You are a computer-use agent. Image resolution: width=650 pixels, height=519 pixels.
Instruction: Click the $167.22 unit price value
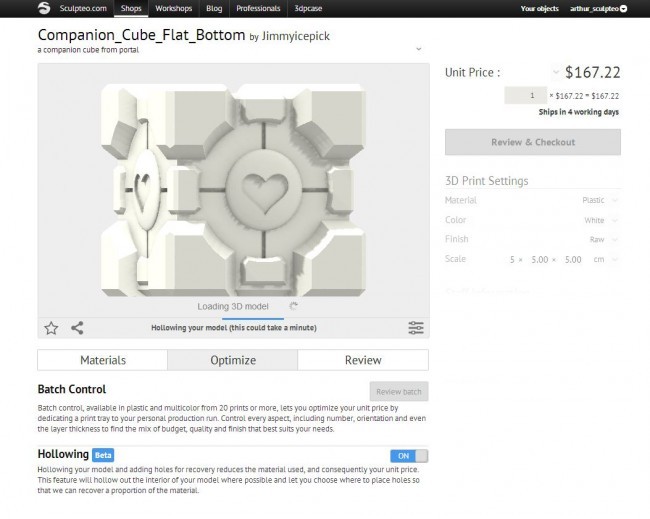593,73
